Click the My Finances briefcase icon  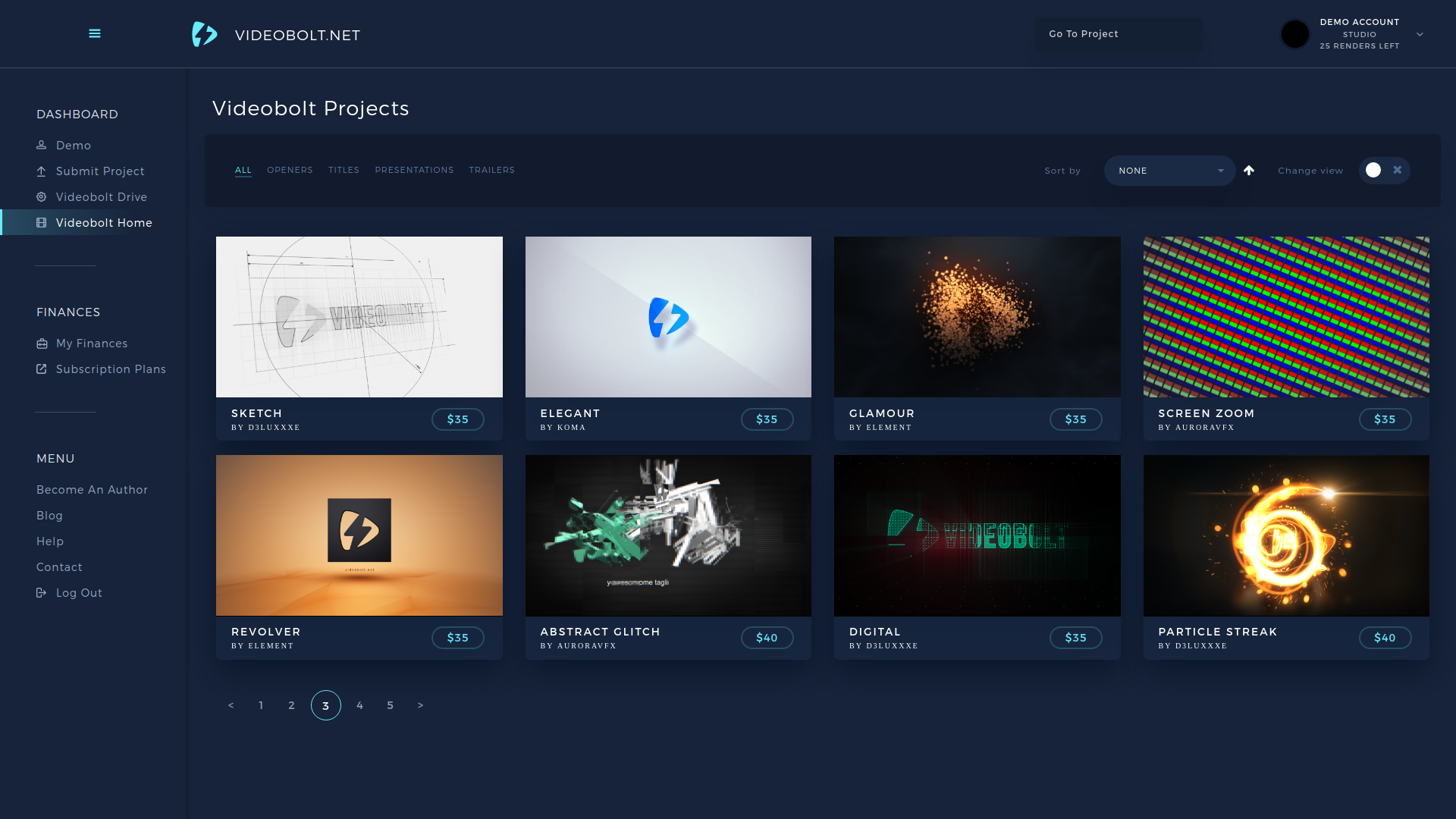(42, 344)
